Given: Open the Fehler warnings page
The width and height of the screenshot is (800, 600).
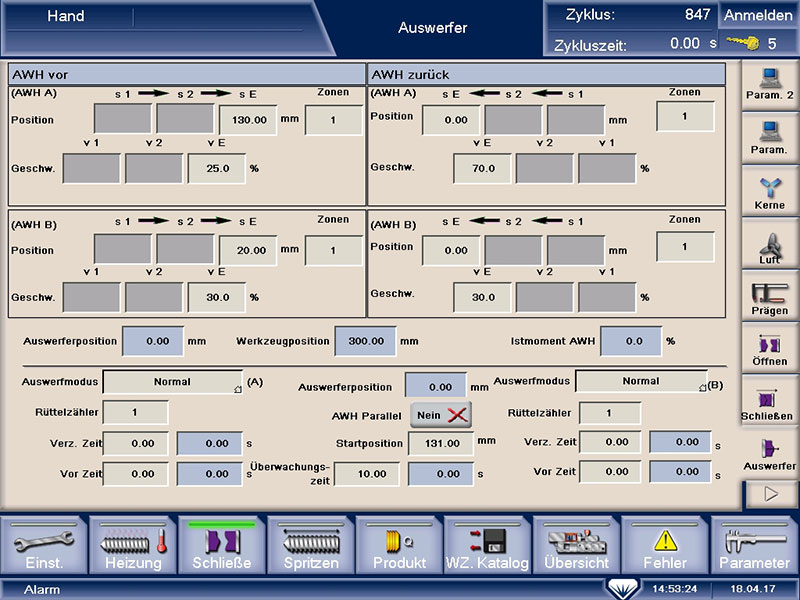Looking at the screenshot, I should pyautogui.click(x=665, y=546).
